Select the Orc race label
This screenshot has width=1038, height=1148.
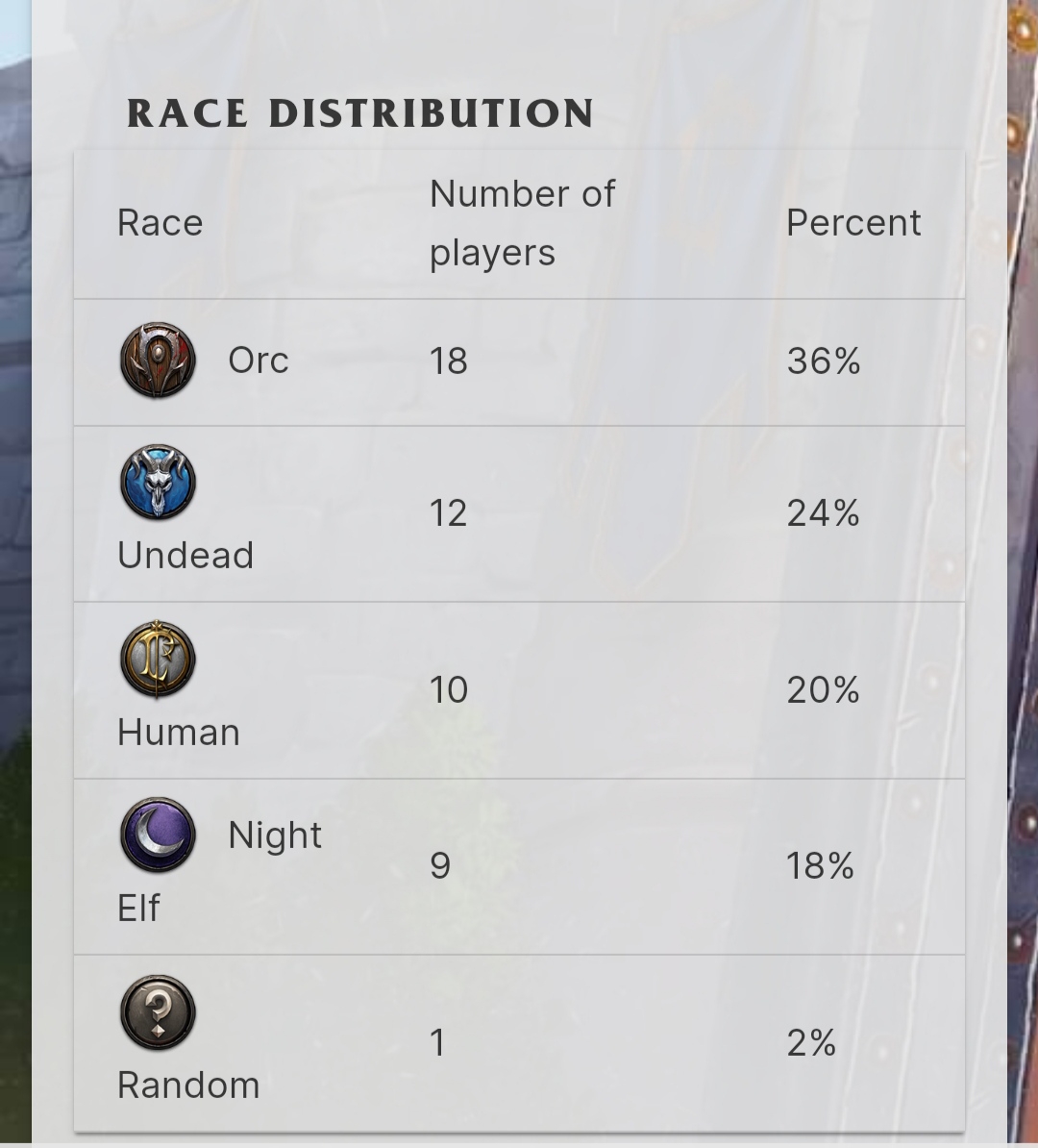click(259, 361)
